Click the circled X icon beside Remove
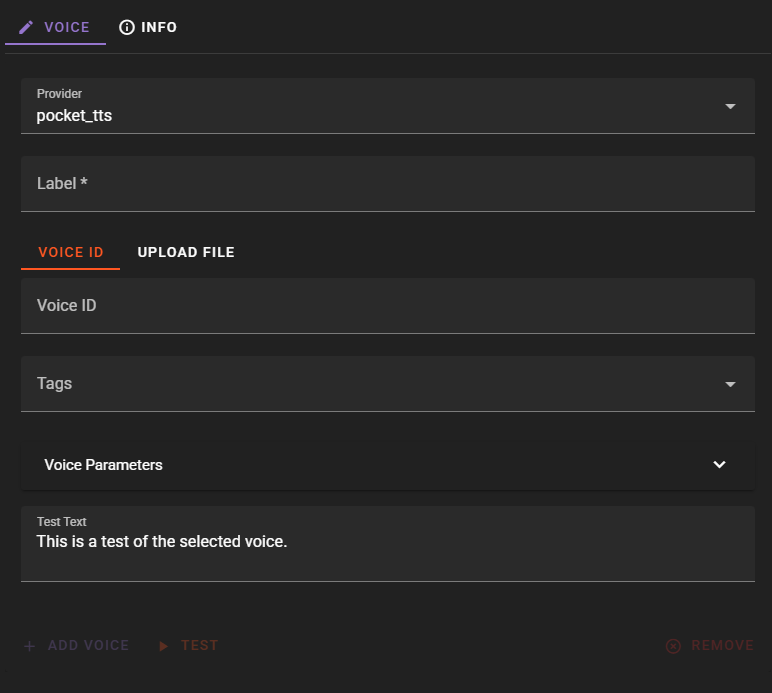The image size is (772, 693). click(673, 646)
